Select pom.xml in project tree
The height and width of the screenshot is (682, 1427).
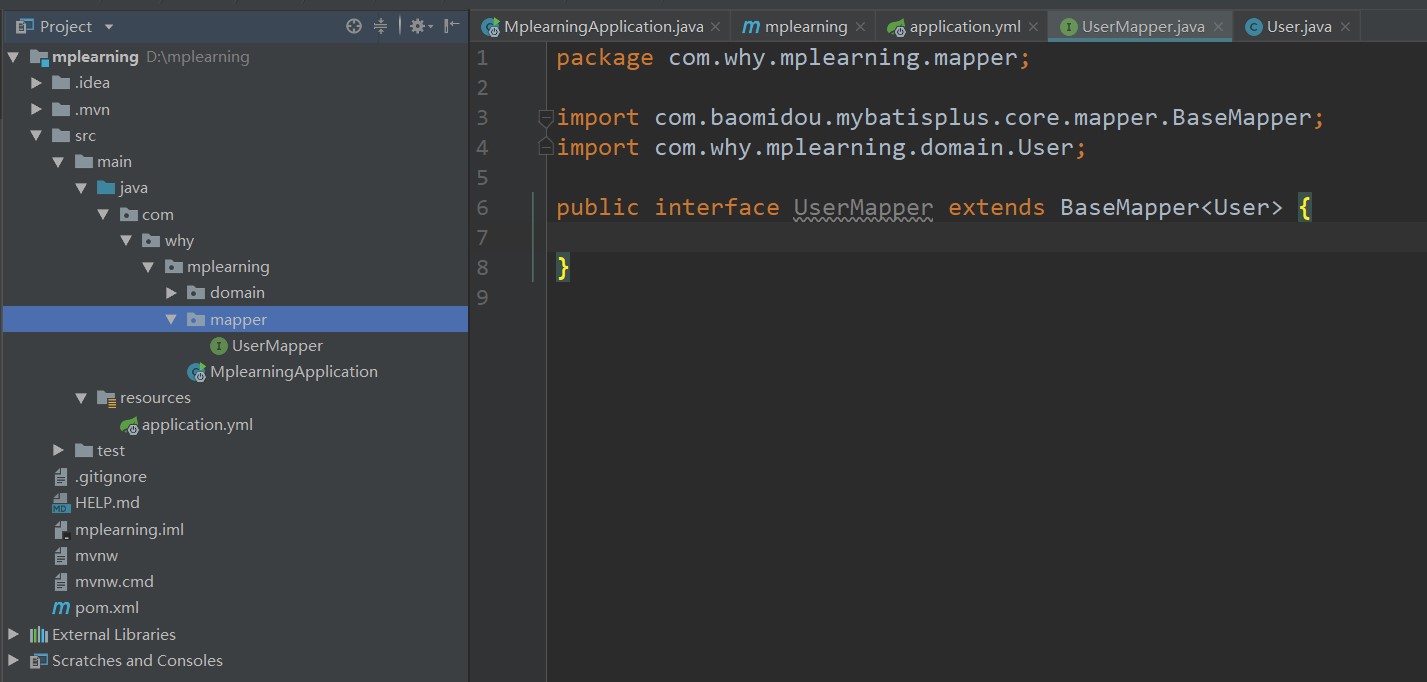coord(106,608)
